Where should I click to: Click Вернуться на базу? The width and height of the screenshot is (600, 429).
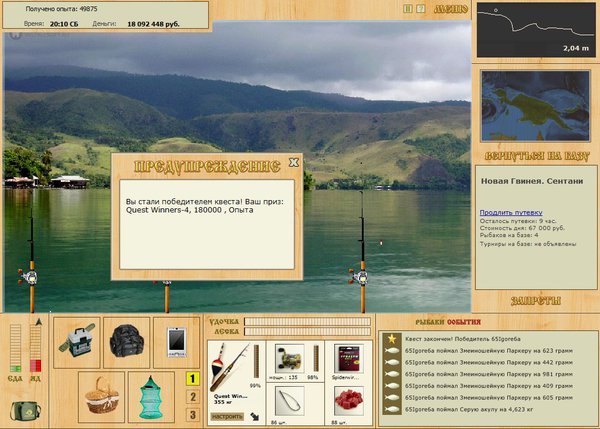point(537,156)
